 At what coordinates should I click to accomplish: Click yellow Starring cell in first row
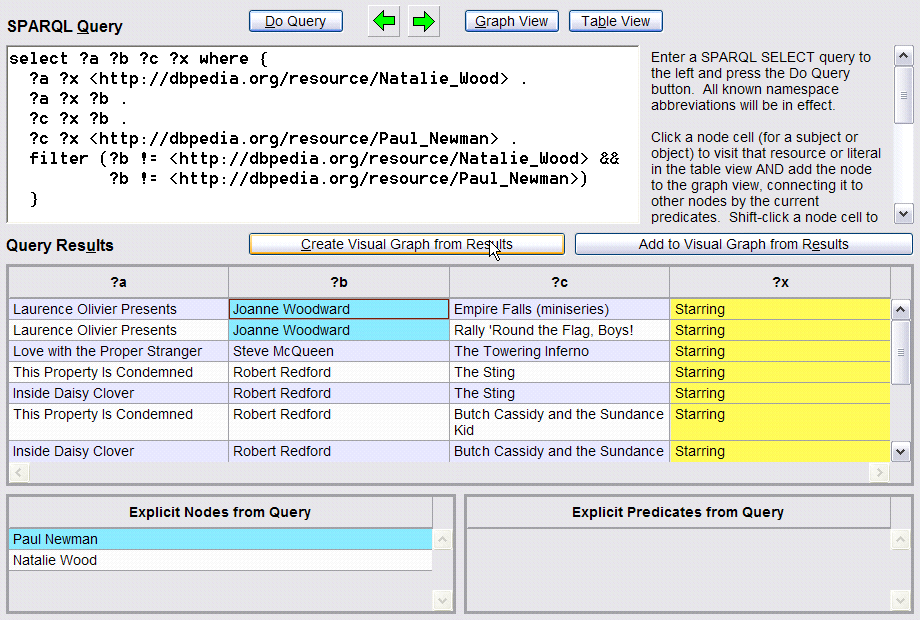(x=779, y=309)
